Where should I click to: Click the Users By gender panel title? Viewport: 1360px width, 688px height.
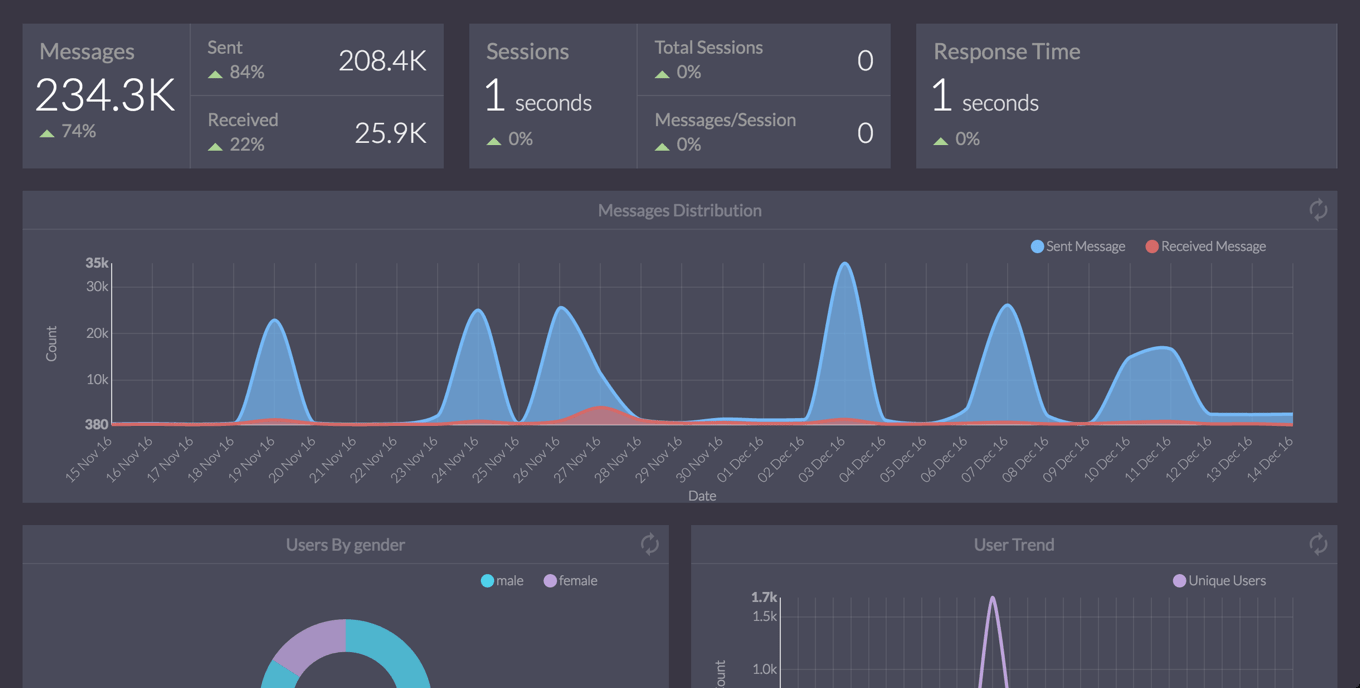[345, 545]
